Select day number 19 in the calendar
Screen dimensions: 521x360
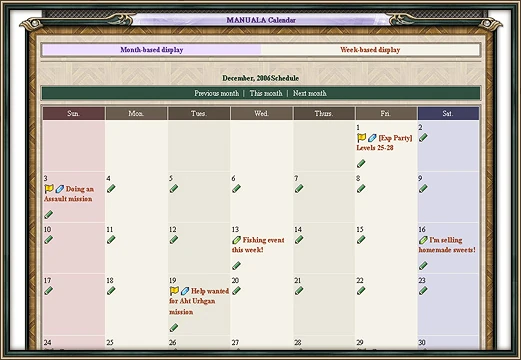pos(173,280)
